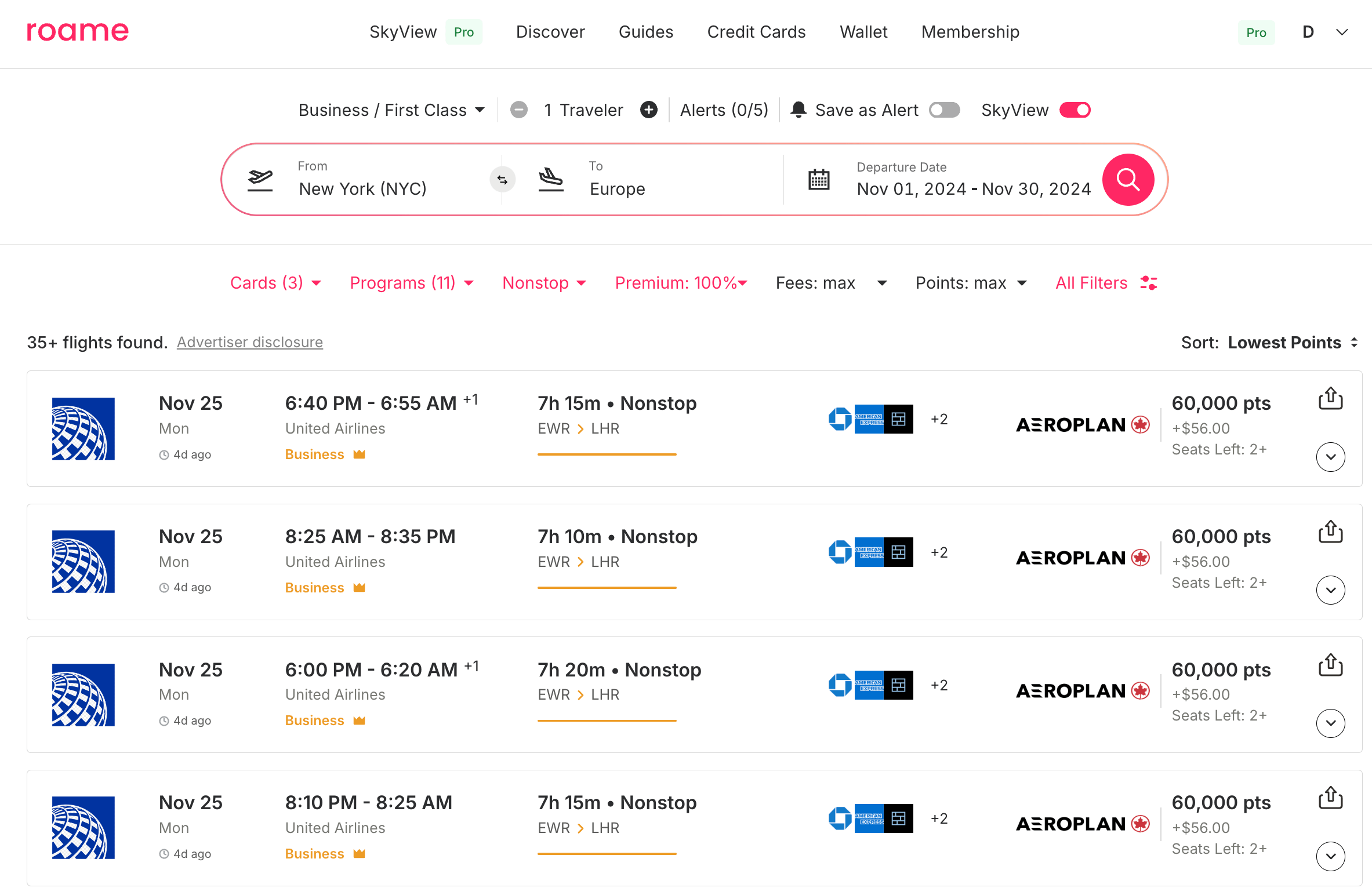Click Aeroplan logo on 8:10 PM flight

click(x=1083, y=824)
